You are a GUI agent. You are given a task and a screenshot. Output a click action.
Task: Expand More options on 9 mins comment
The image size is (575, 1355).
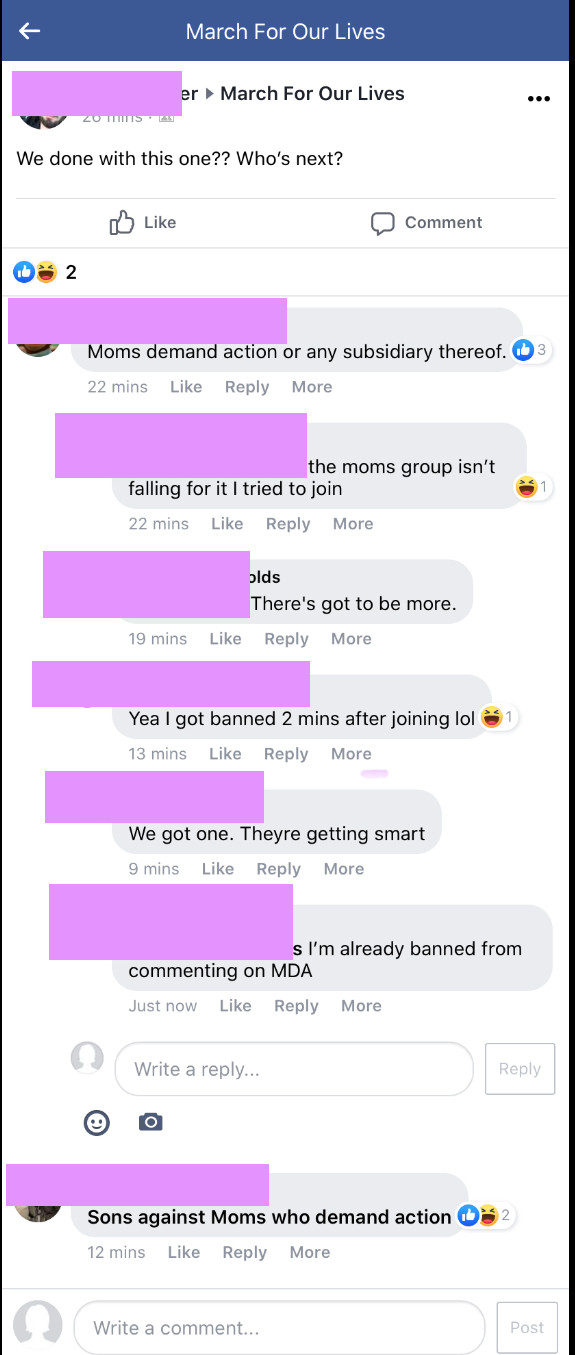[344, 869]
